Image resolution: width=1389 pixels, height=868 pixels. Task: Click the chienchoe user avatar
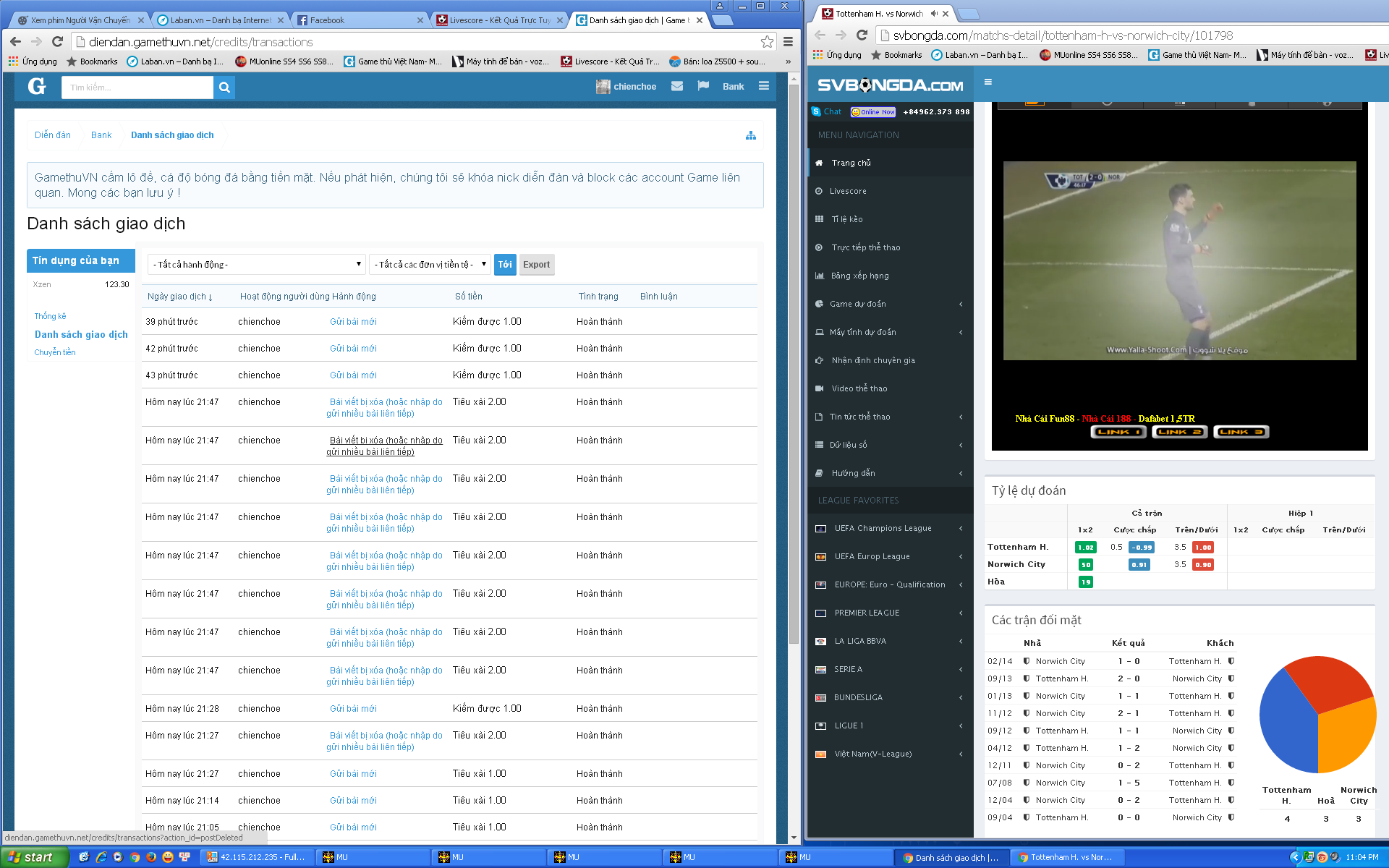603,87
